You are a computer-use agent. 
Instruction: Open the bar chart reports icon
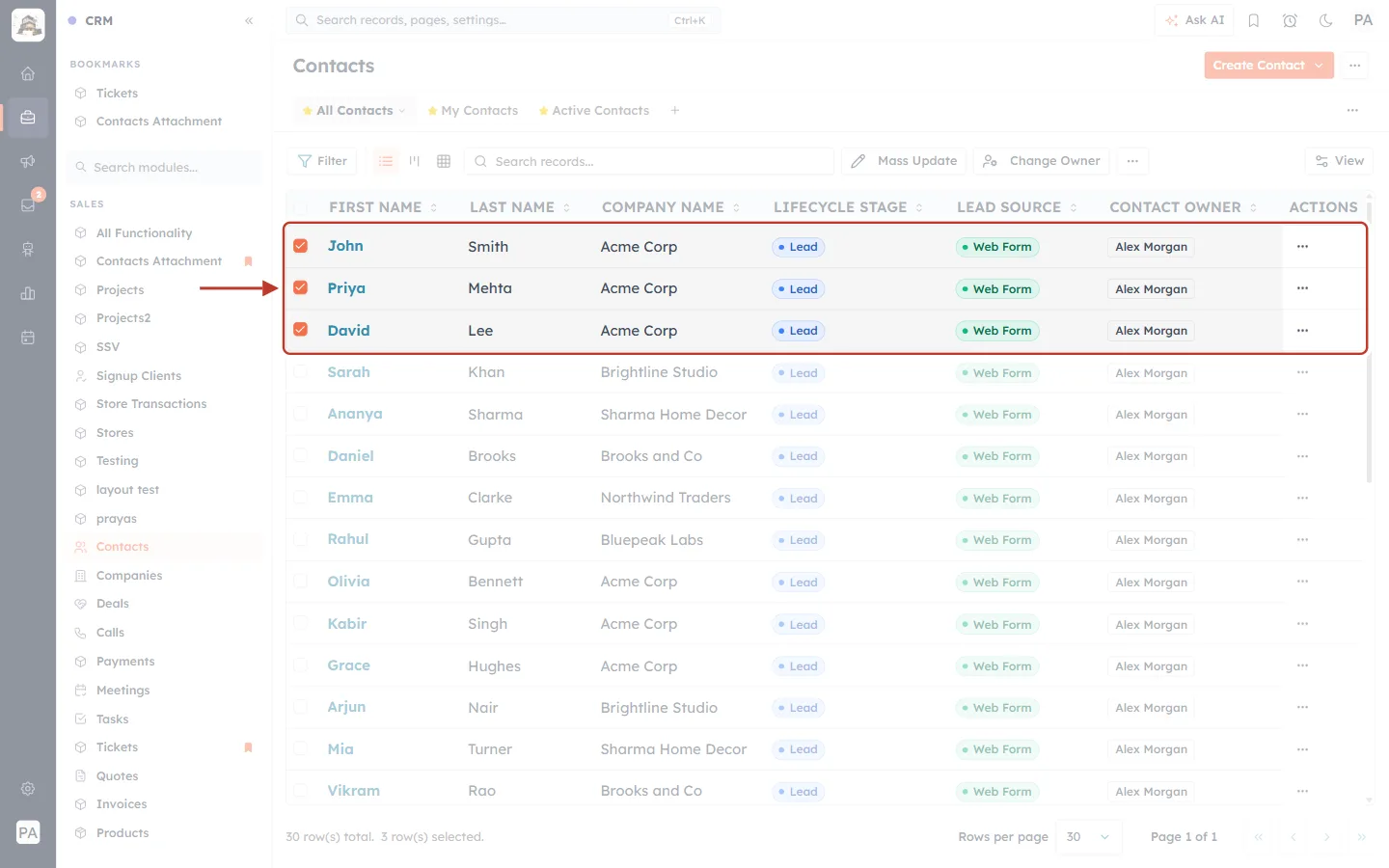[x=28, y=293]
